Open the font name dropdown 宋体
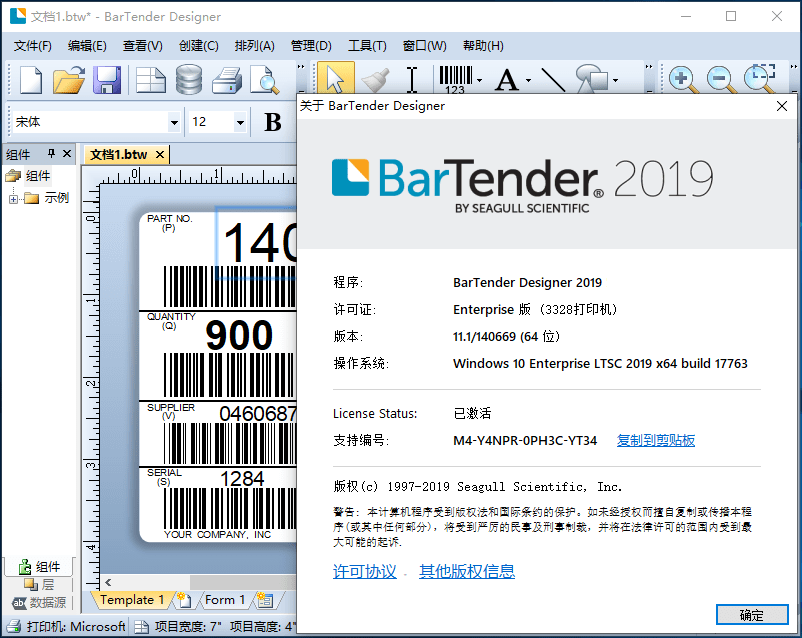 pyautogui.click(x=174, y=122)
